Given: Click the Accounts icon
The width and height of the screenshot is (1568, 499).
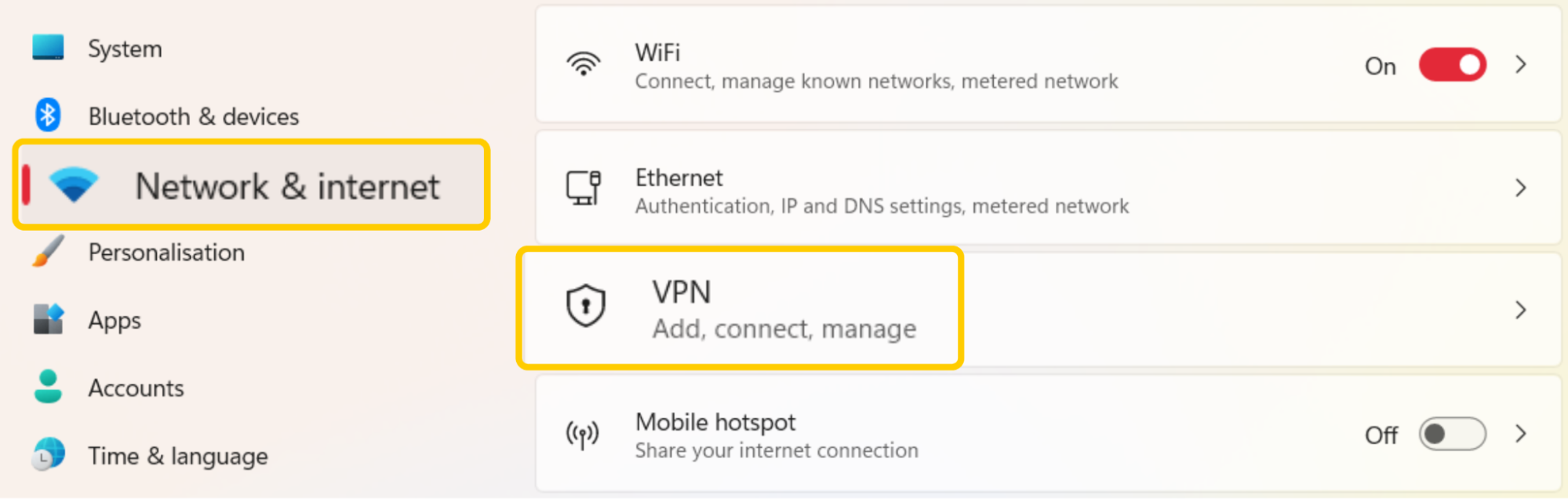Looking at the screenshot, I should coord(47,388).
